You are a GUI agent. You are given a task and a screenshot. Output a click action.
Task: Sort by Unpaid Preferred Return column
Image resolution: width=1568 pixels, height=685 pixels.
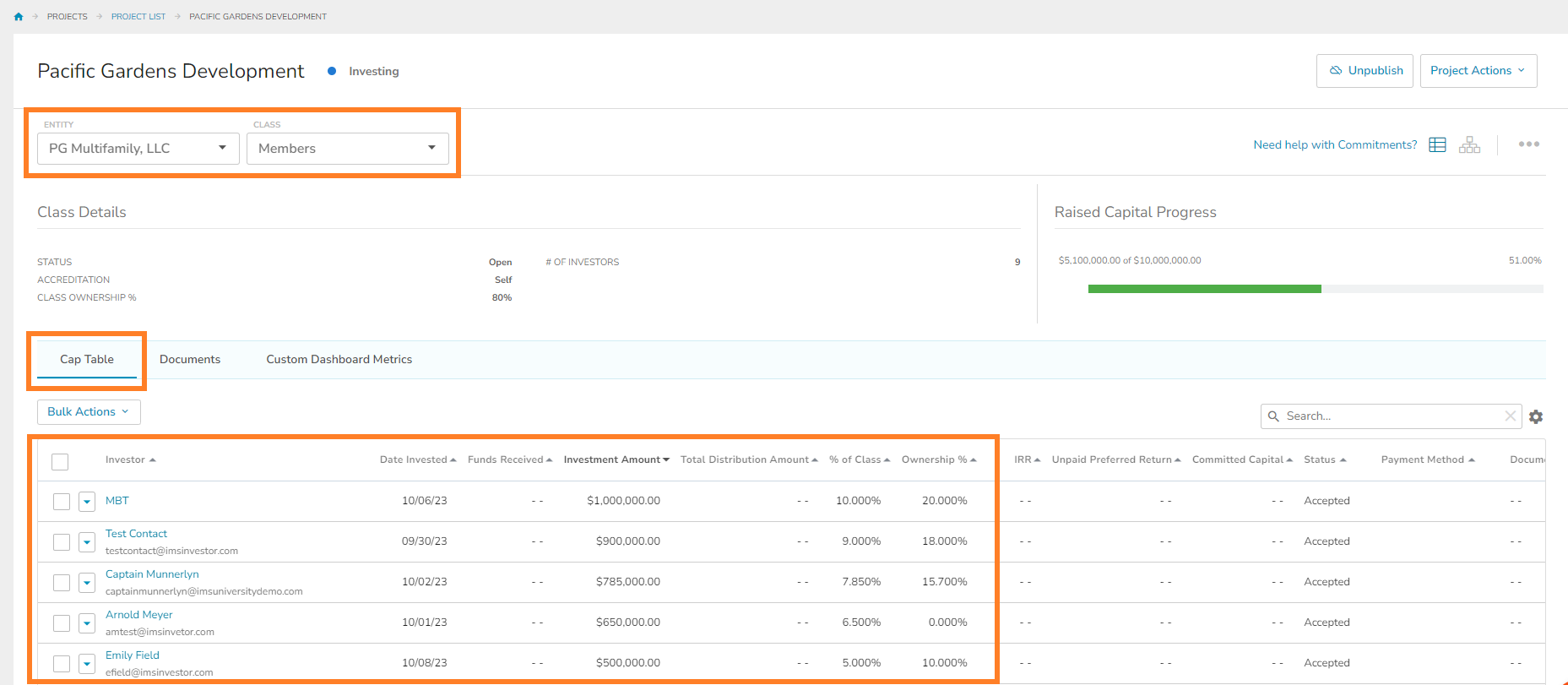point(1116,459)
